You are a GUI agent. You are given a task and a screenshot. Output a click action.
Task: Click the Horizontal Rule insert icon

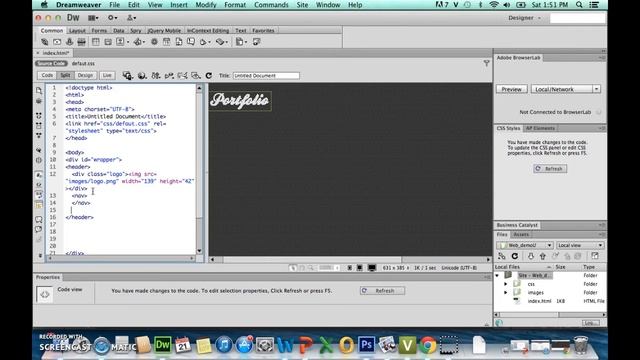coord(82,42)
